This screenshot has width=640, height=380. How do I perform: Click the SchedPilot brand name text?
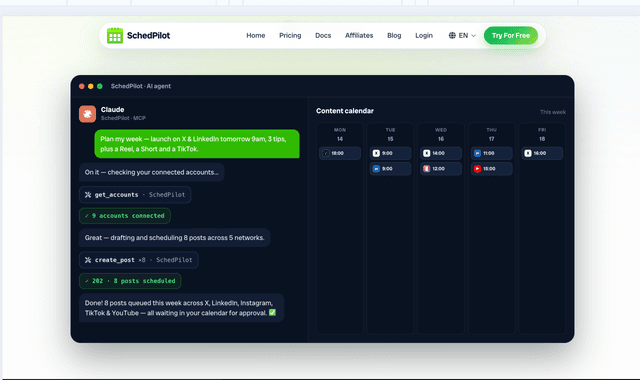pyautogui.click(x=148, y=36)
